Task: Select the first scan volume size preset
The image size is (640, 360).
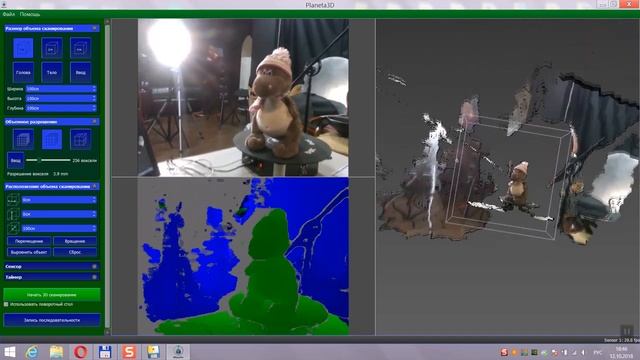Action: (x=23, y=48)
